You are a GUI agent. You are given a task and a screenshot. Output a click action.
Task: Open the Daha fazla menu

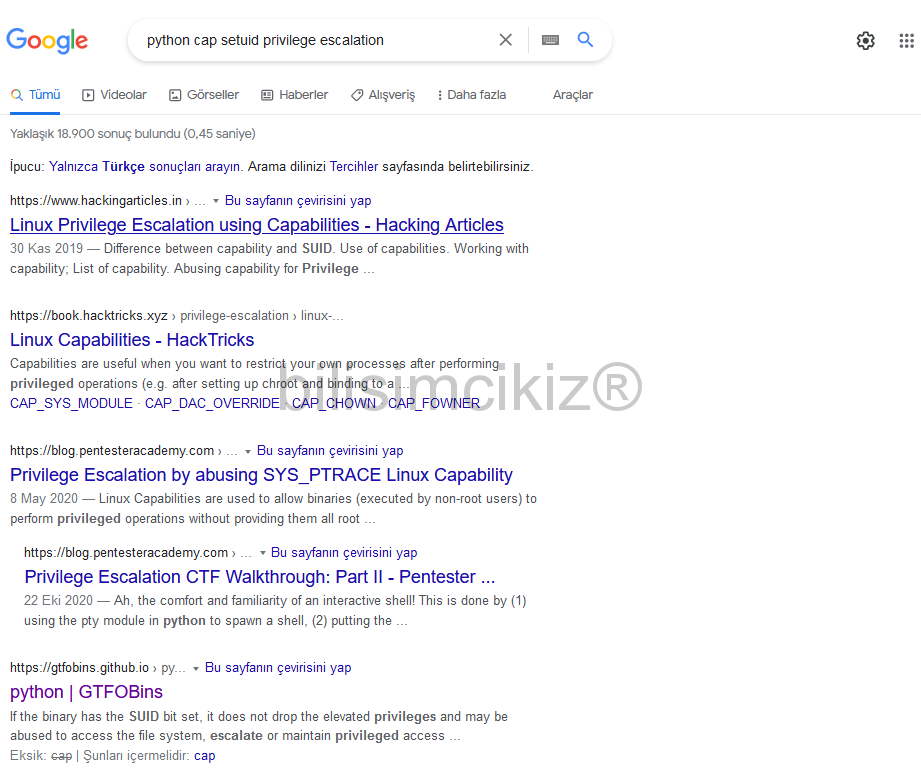pos(472,95)
